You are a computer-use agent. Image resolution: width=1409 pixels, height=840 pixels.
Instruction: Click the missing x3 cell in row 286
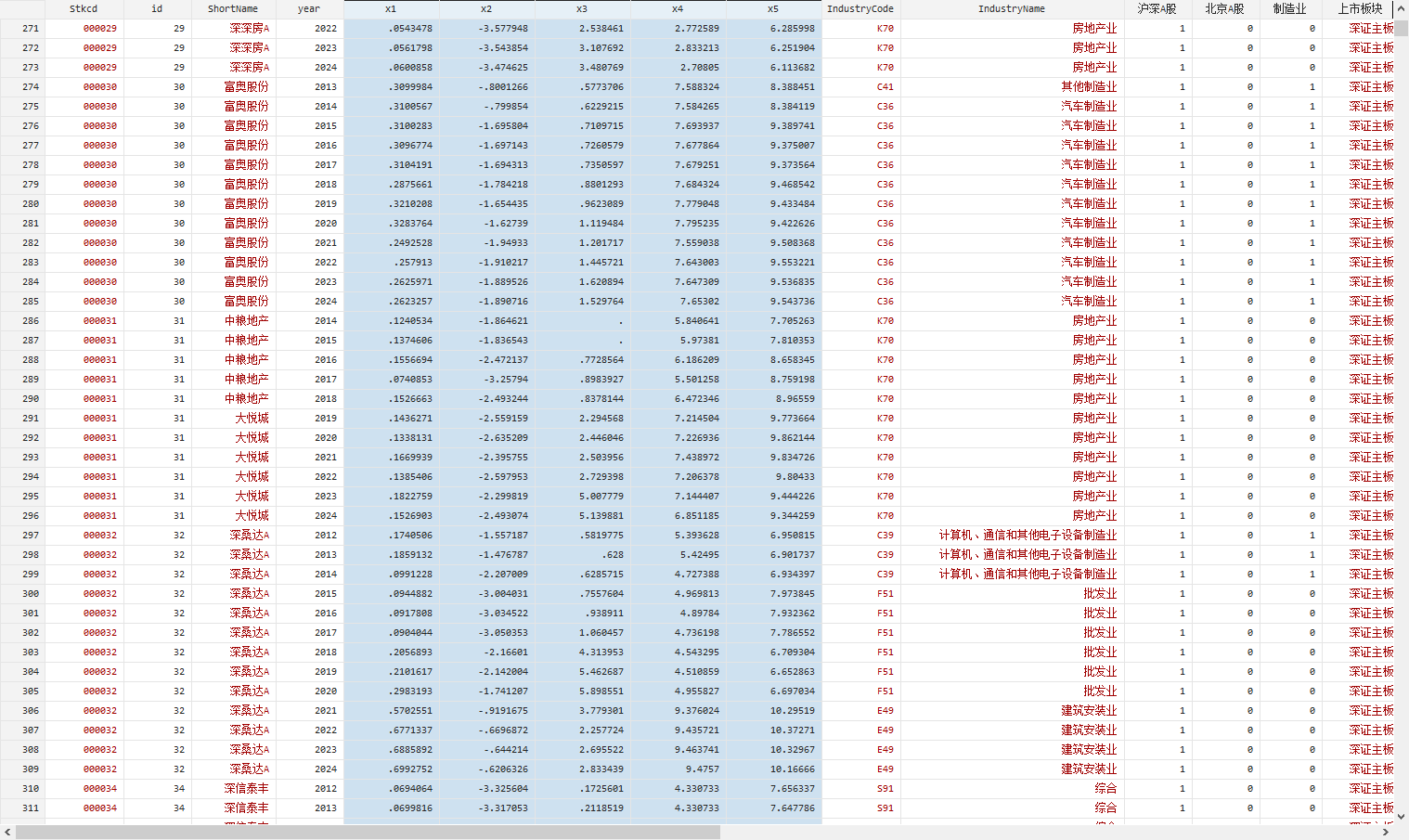point(582,320)
